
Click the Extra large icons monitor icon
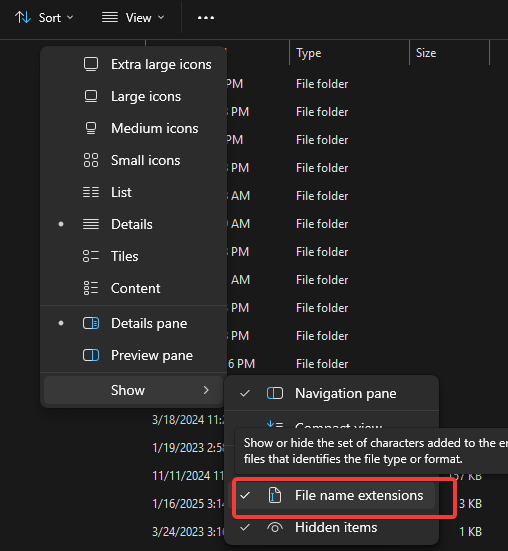(x=91, y=65)
